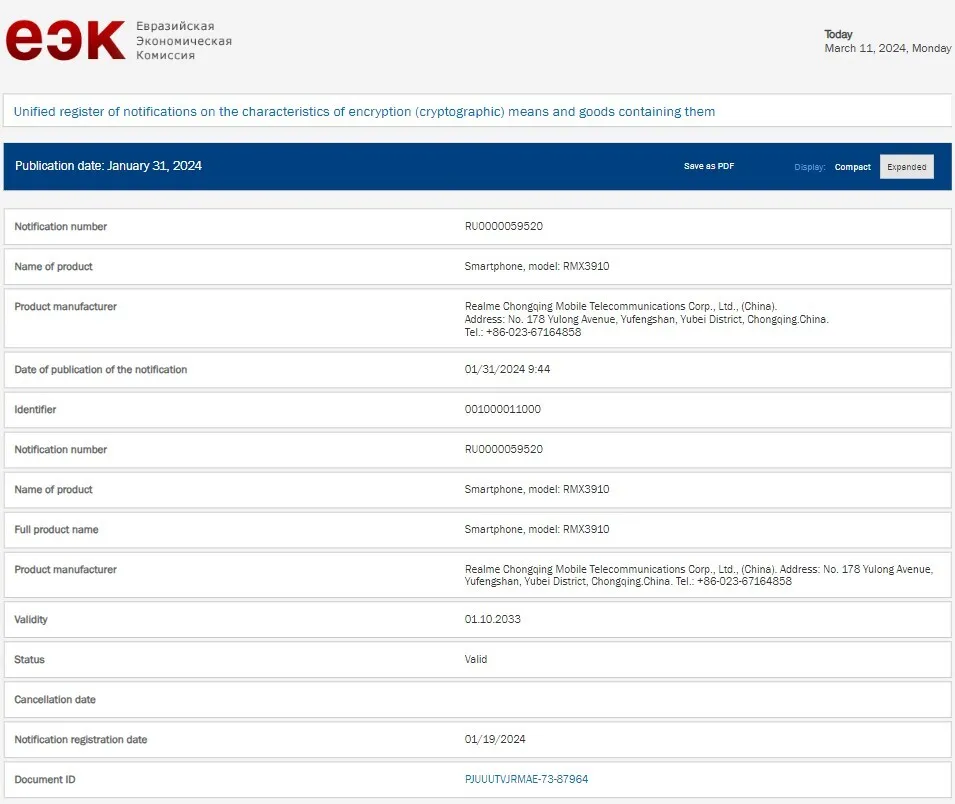Click the Valid status value

[476, 659]
